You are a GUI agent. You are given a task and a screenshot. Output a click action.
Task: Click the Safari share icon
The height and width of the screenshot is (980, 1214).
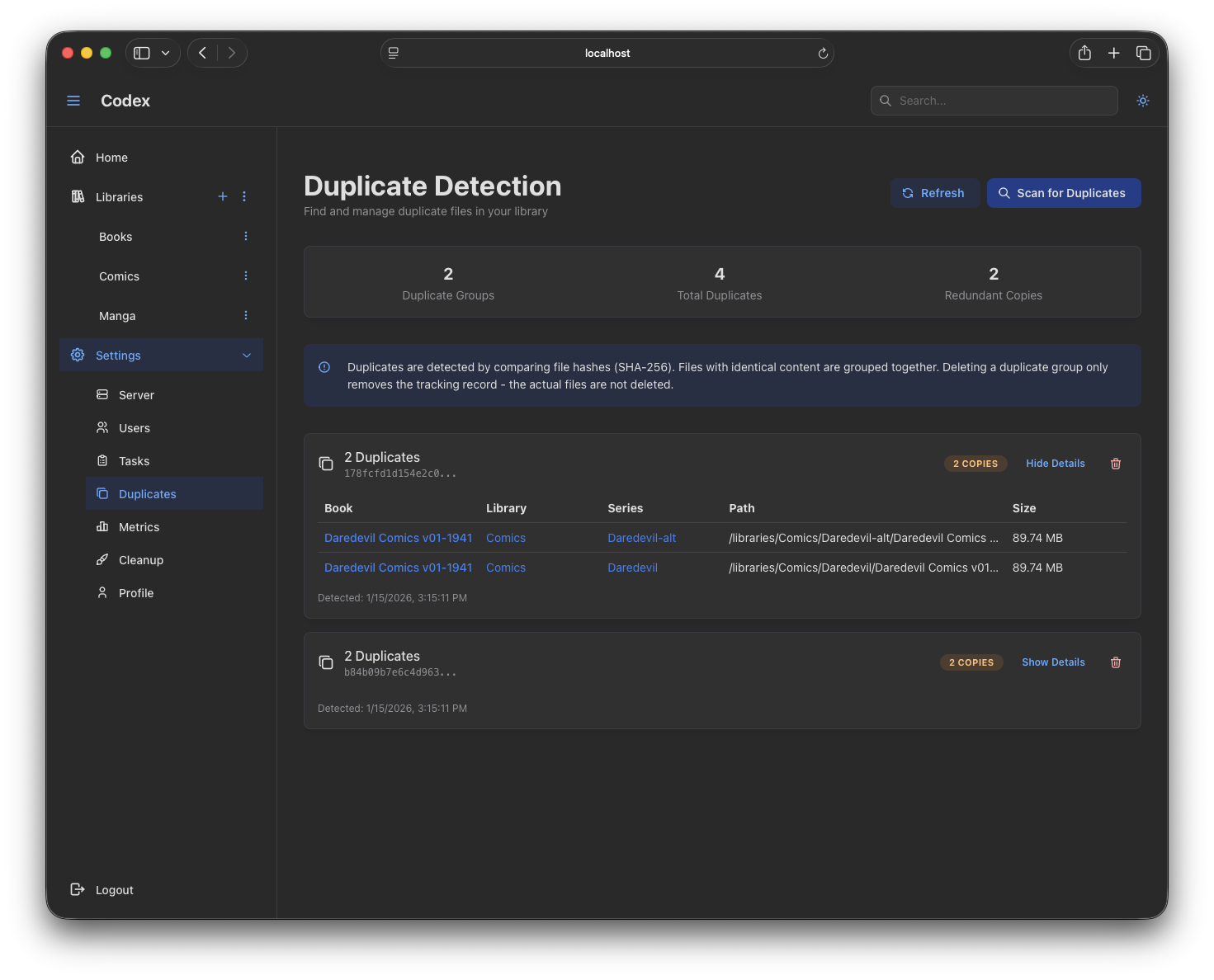pyautogui.click(x=1084, y=53)
